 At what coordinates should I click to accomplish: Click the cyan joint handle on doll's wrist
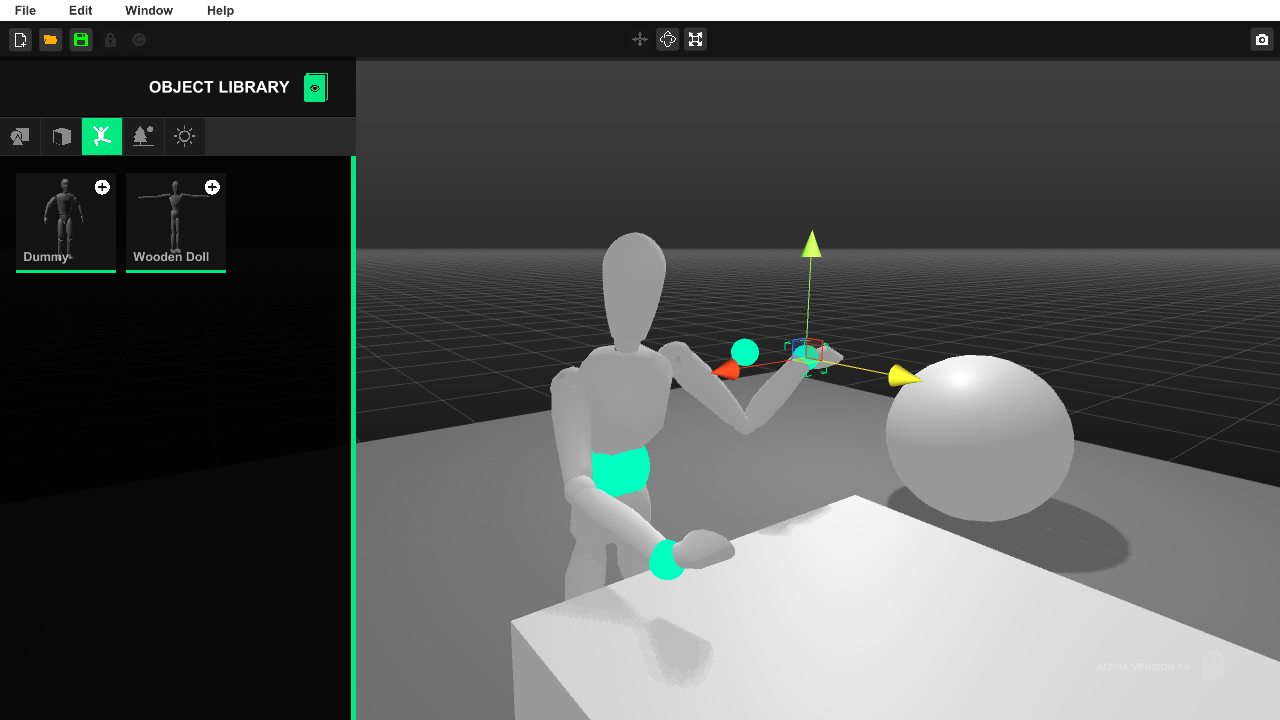(x=666, y=560)
